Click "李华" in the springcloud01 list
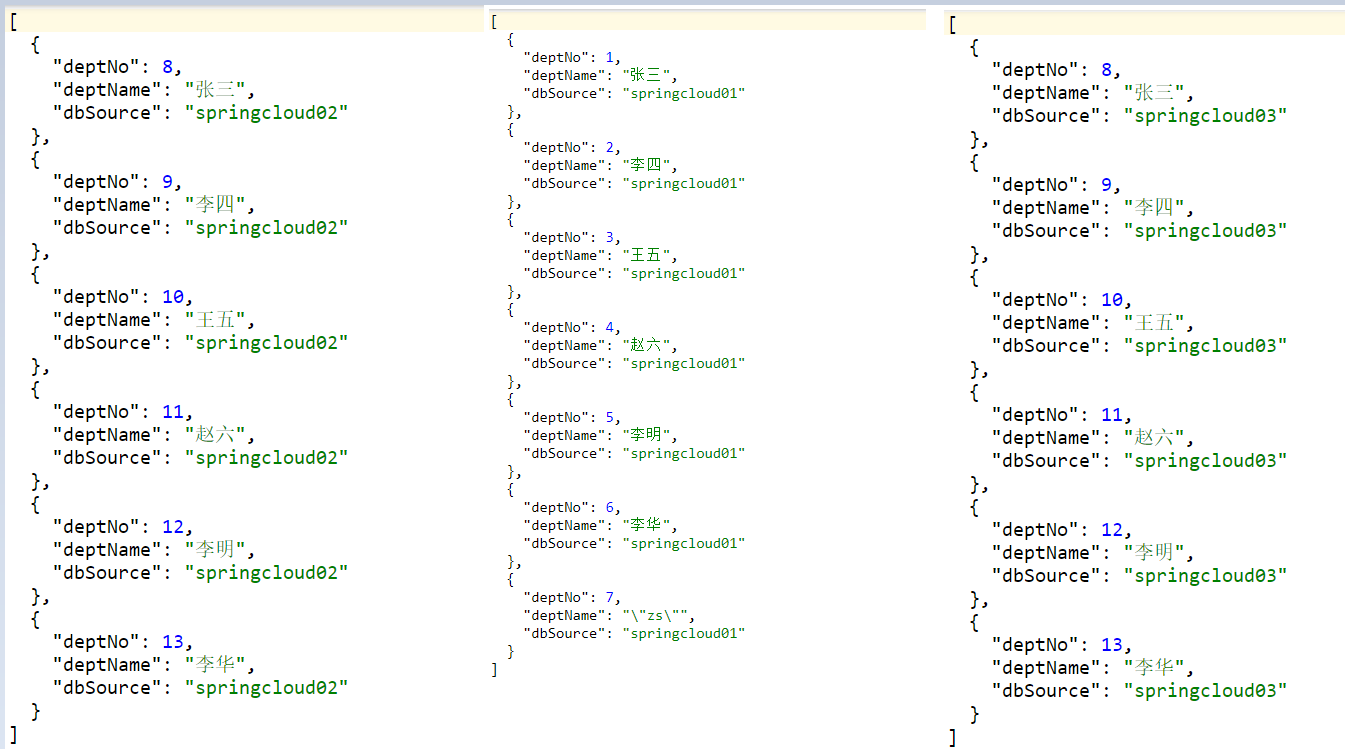 [645, 525]
